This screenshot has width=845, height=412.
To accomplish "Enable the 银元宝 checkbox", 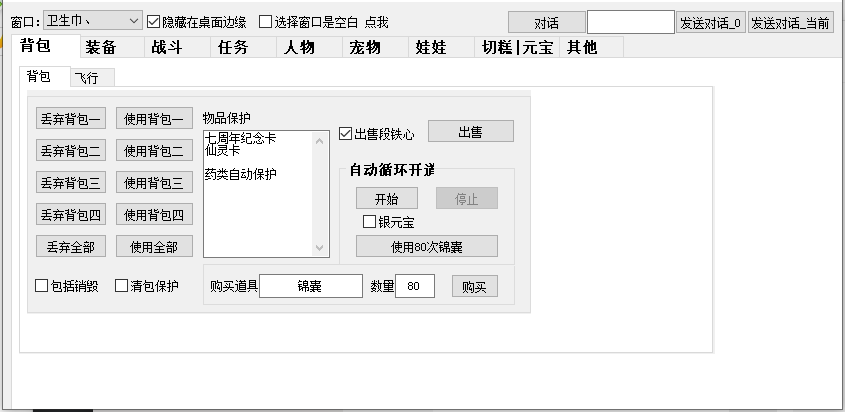I will [369, 221].
